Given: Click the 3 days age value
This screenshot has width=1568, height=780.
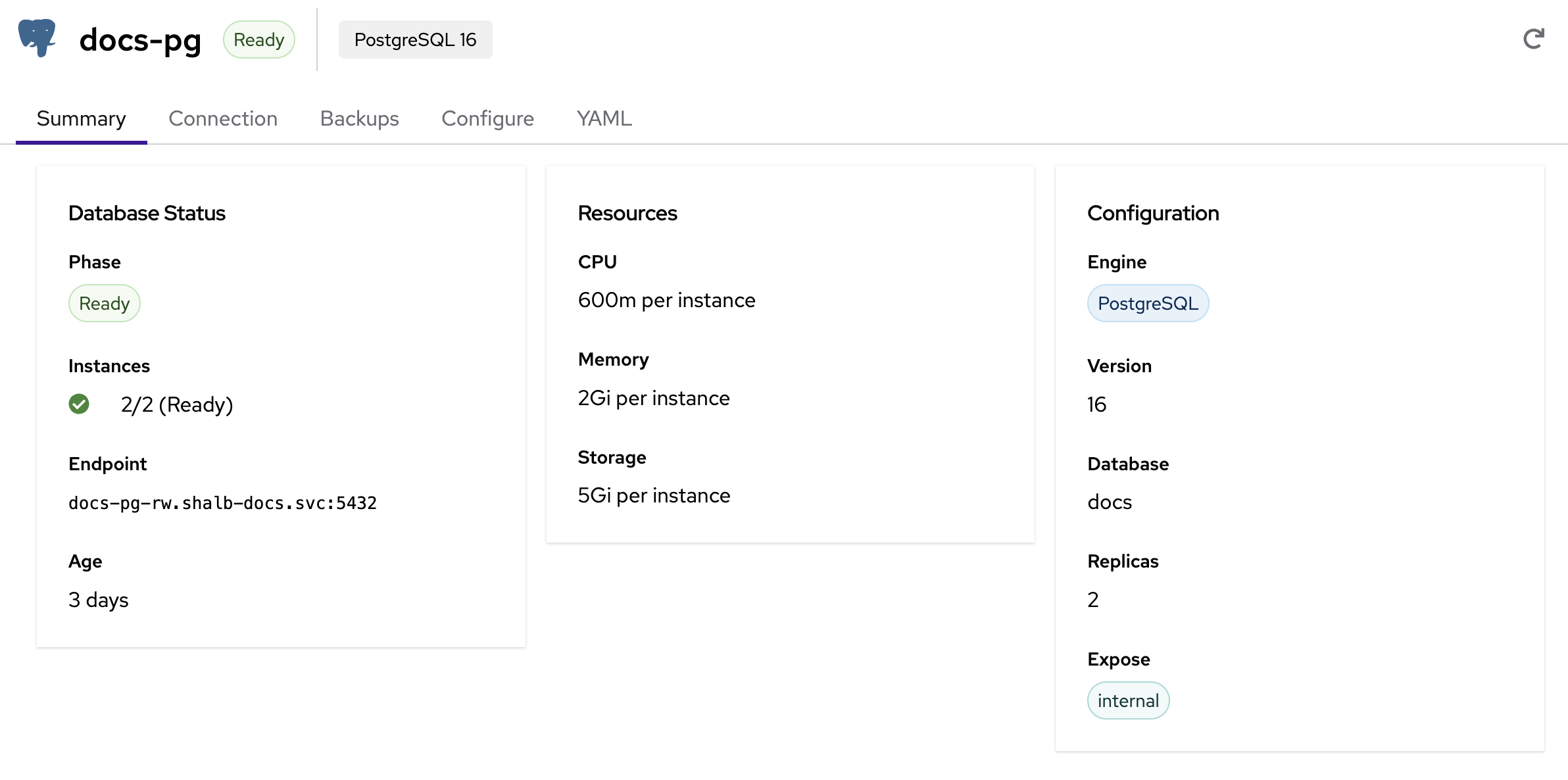Looking at the screenshot, I should point(99,600).
